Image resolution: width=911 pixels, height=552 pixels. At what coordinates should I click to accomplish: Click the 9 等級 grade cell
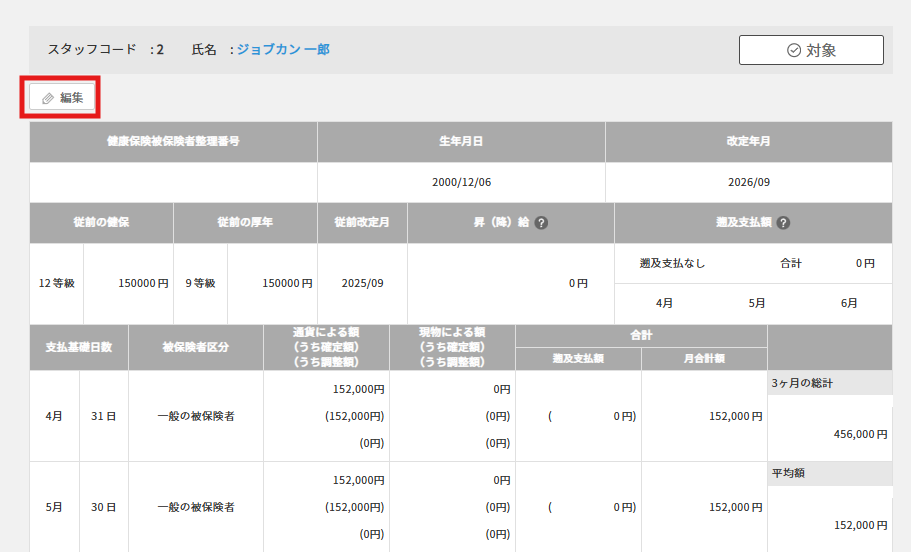[x=200, y=284]
